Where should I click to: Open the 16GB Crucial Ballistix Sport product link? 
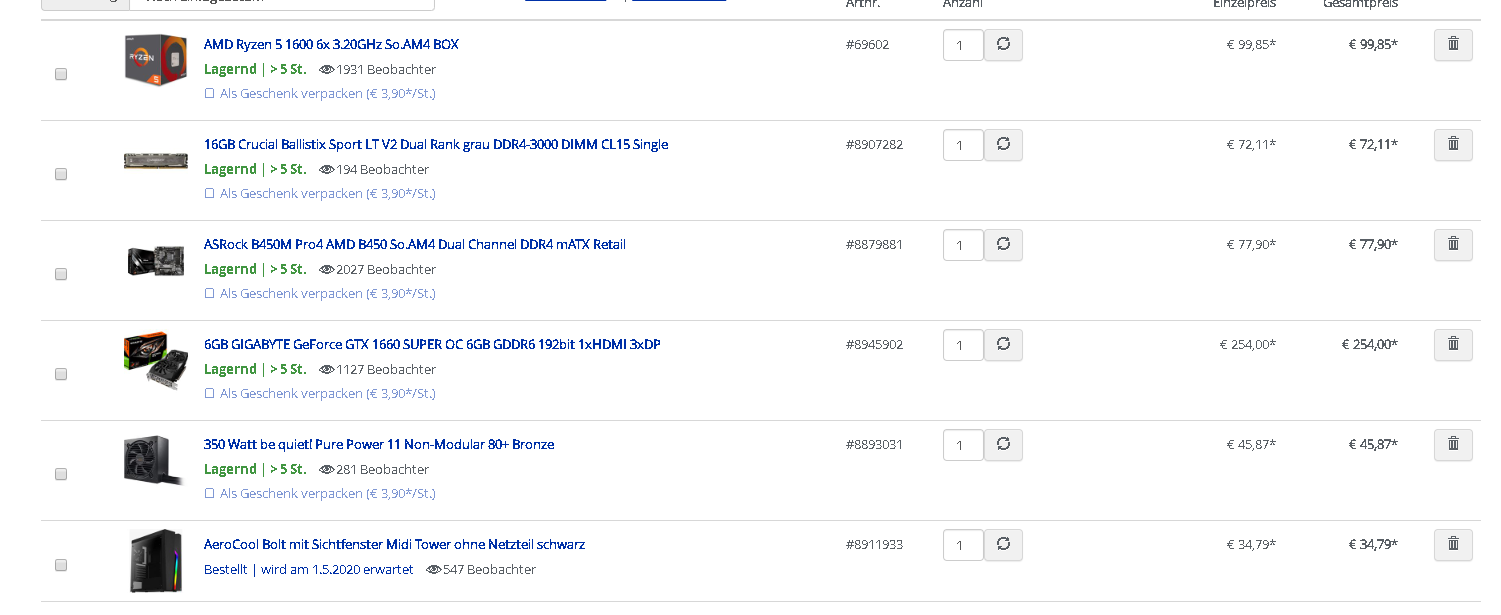pyautogui.click(x=435, y=145)
